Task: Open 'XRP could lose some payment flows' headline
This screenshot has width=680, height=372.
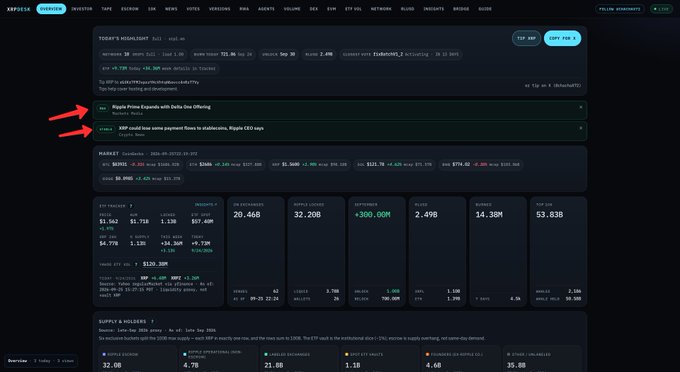Action: point(191,128)
